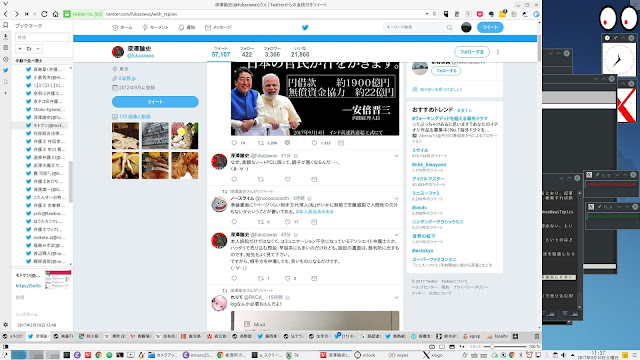The height and width of the screenshot is (360, 640).
Task: Expand options chevron on the 43分 tweet
Action: [396, 235]
